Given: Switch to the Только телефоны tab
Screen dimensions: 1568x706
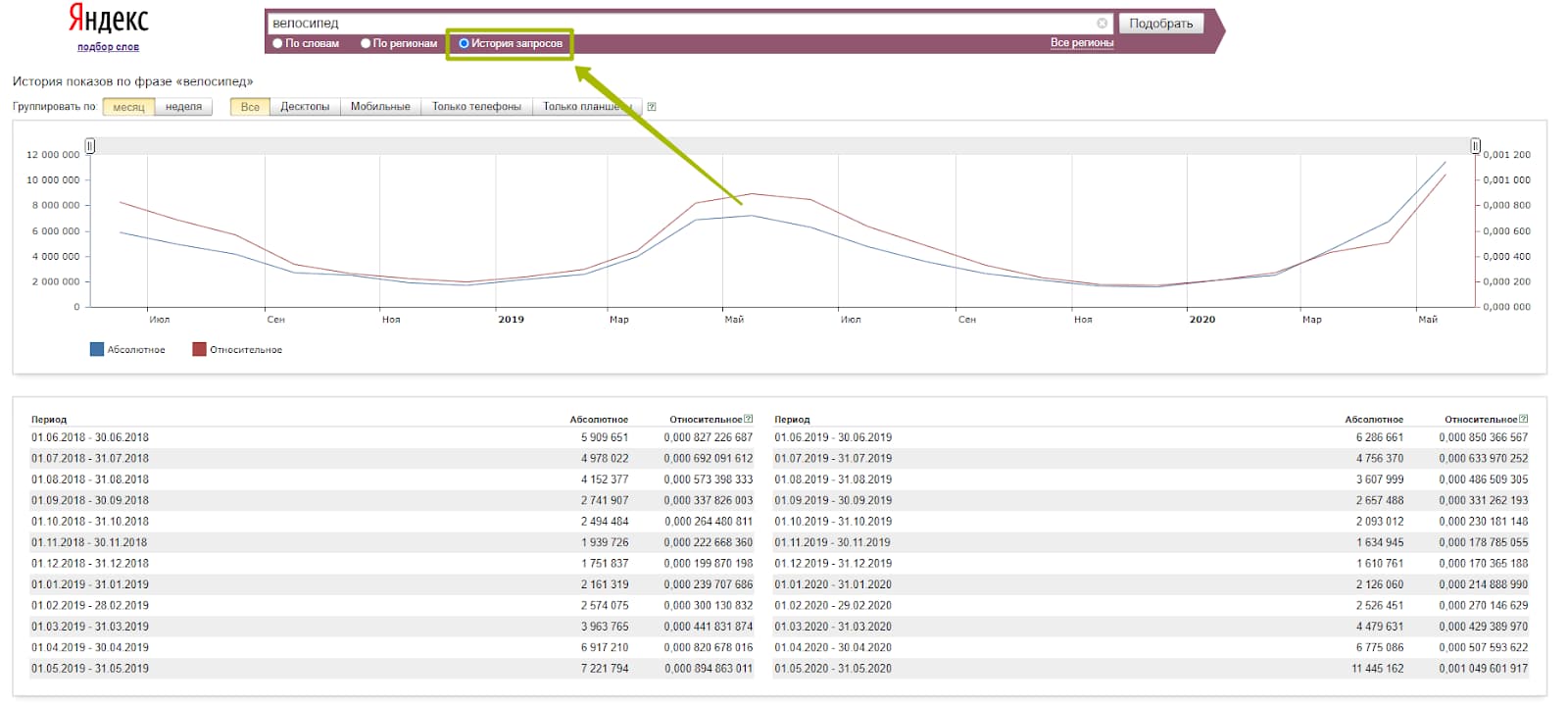Looking at the screenshot, I should (x=476, y=107).
